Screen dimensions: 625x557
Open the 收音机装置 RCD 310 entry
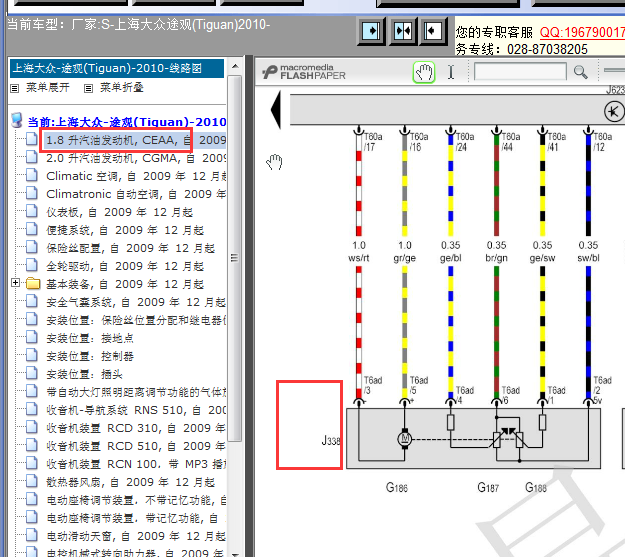(x=136, y=428)
